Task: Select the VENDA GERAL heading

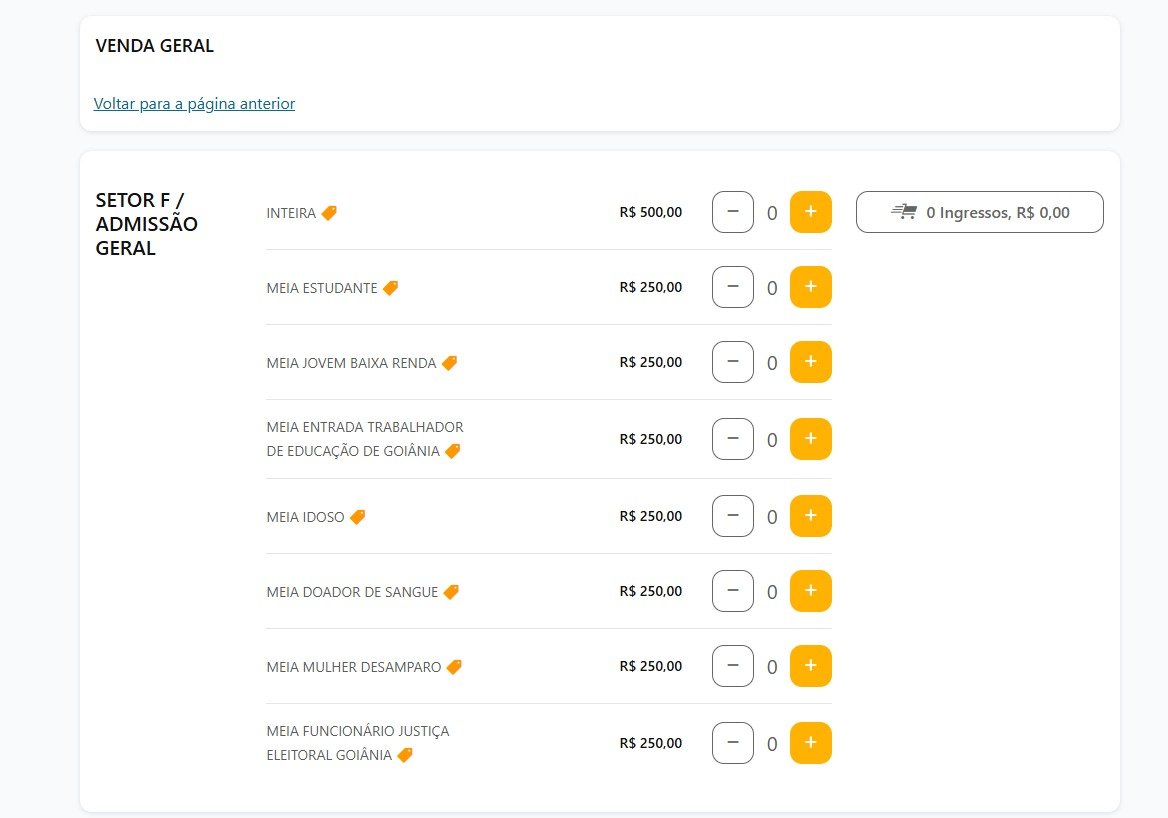Action: (x=155, y=45)
